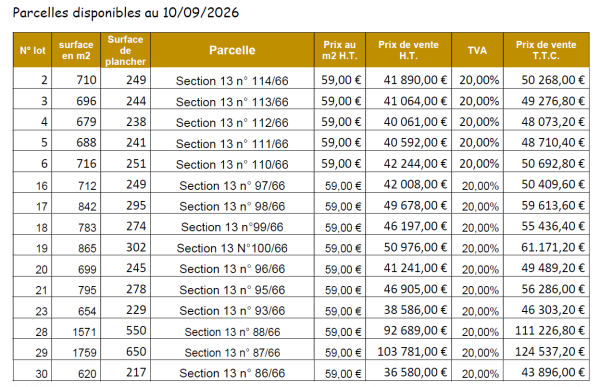Select the 'Prix de vente T.T.C.' header
The height and width of the screenshot is (387, 600).
click(546, 50)
